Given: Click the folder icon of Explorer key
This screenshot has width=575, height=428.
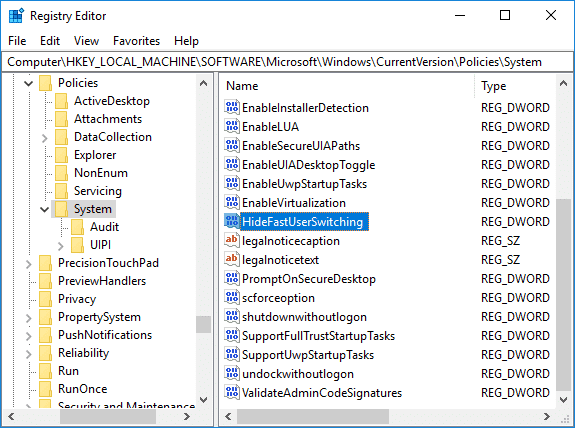Looking at the screenshot, I should (61, 155).
